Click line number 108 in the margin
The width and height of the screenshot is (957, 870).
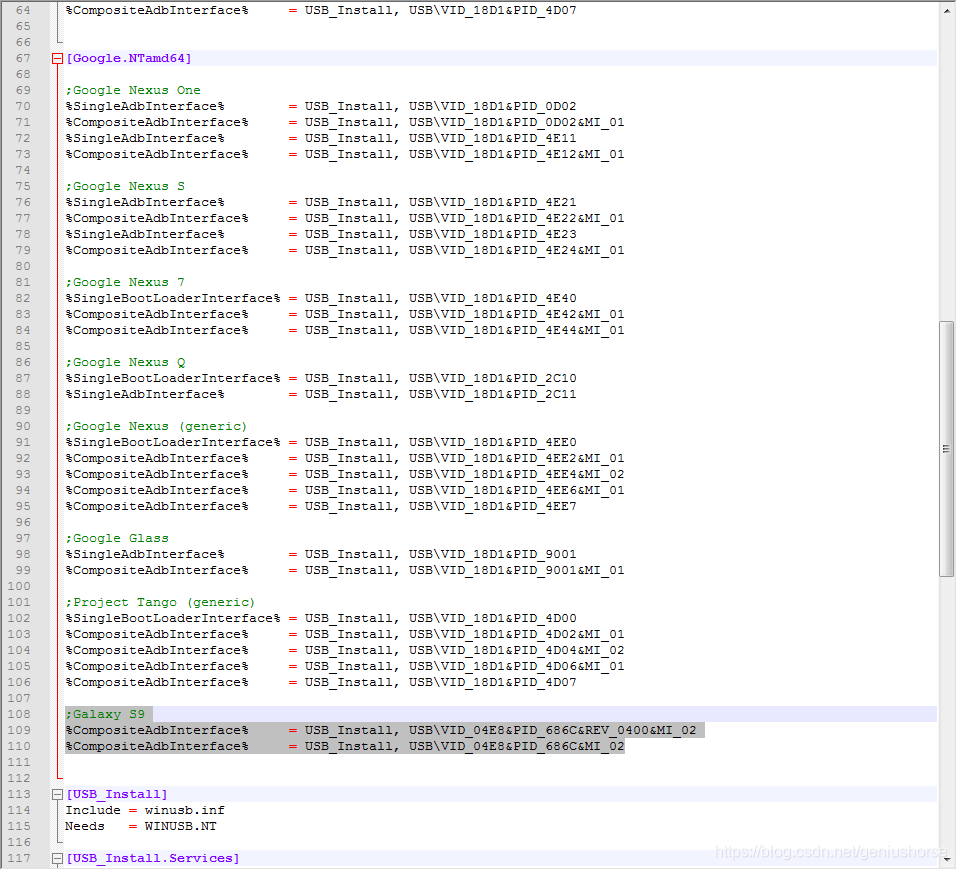pos(19,714)
